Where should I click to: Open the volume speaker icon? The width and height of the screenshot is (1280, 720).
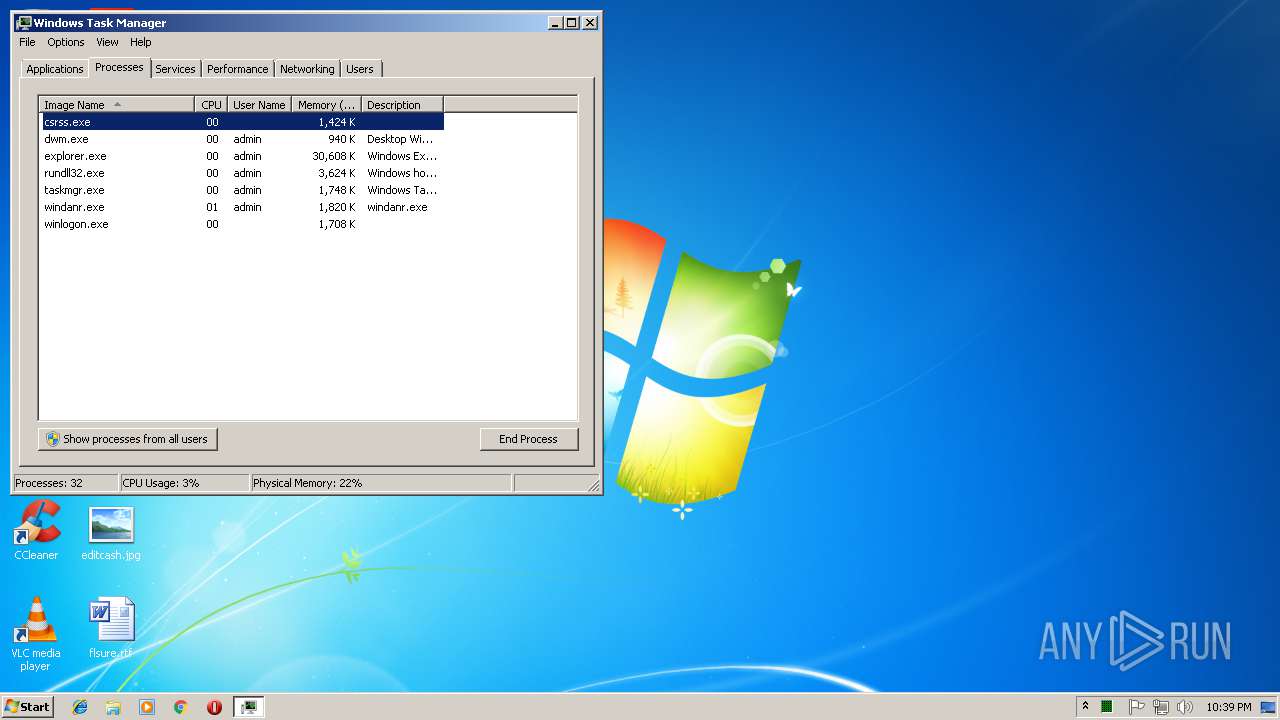pyautogui.click(x=1185, y=707)
